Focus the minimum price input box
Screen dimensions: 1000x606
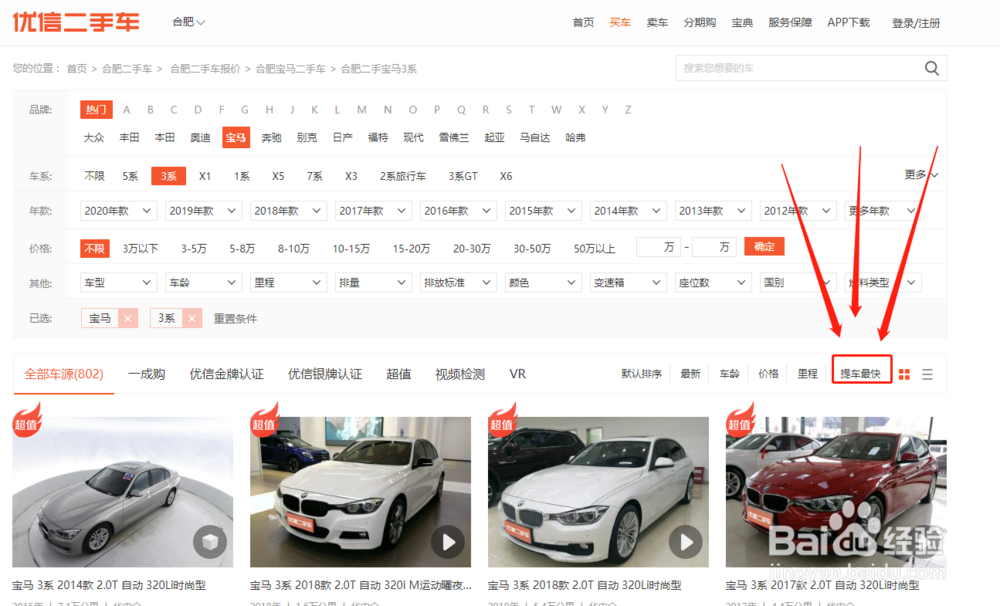[658, 247]
